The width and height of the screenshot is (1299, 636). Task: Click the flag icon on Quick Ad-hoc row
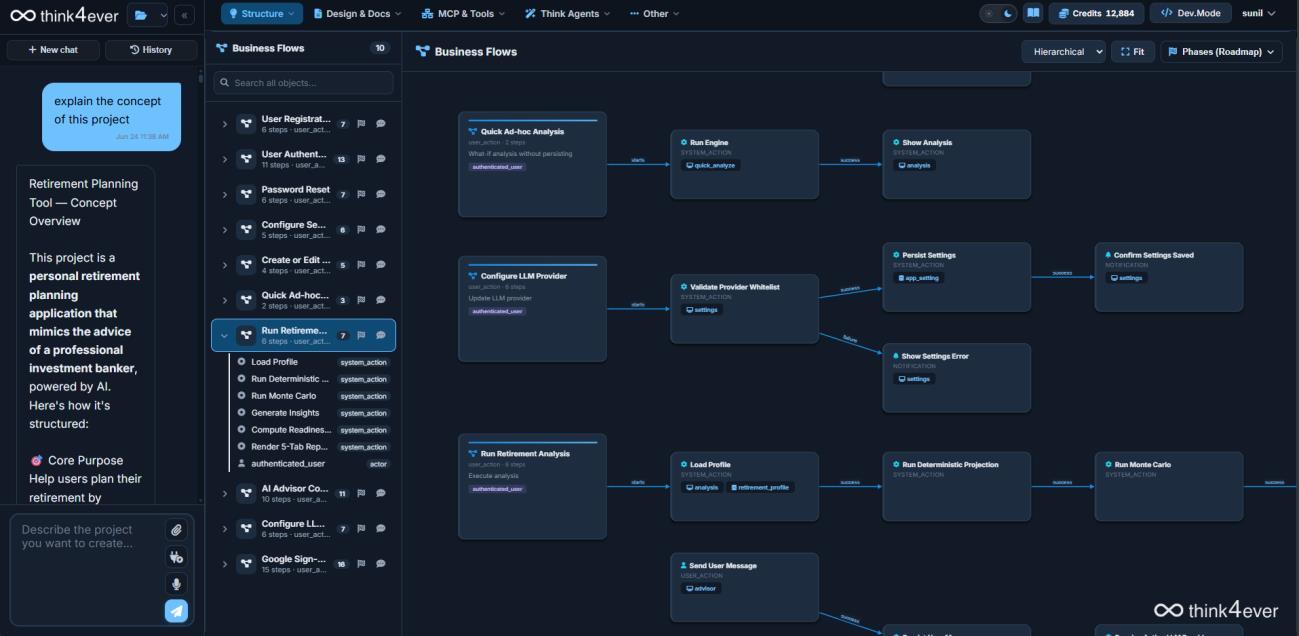[361, 300]
